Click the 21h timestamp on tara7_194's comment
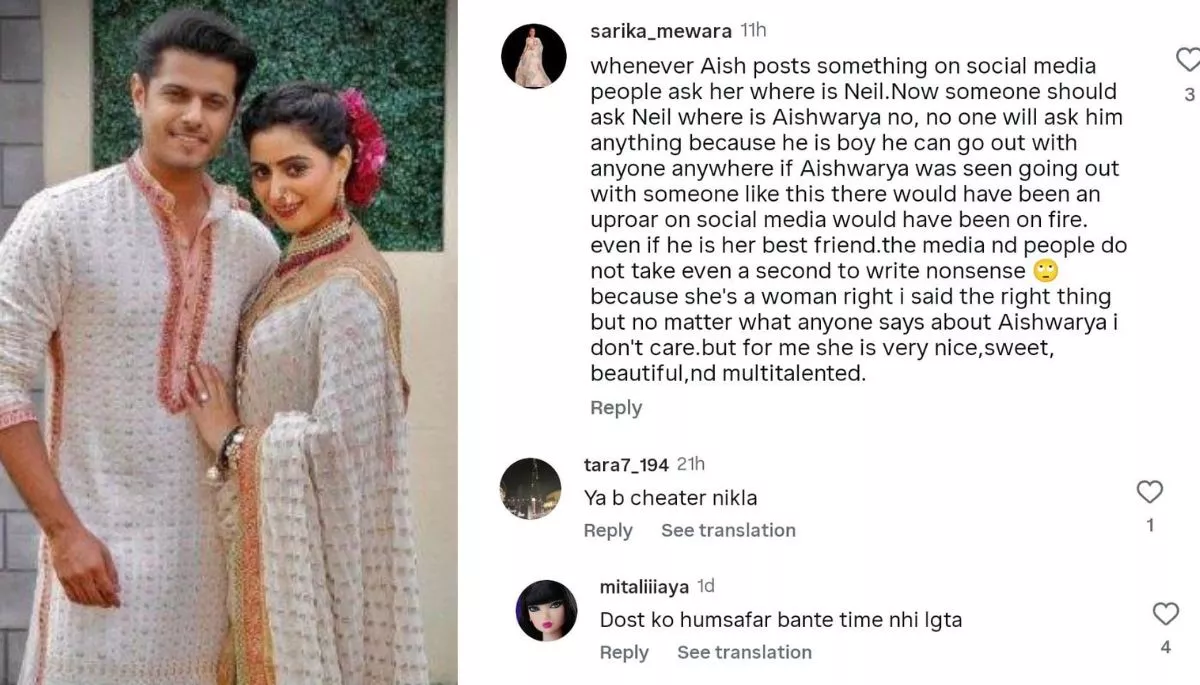This screenshot has height=685, width=1200. pyautogui.click(x=690, y=464)
